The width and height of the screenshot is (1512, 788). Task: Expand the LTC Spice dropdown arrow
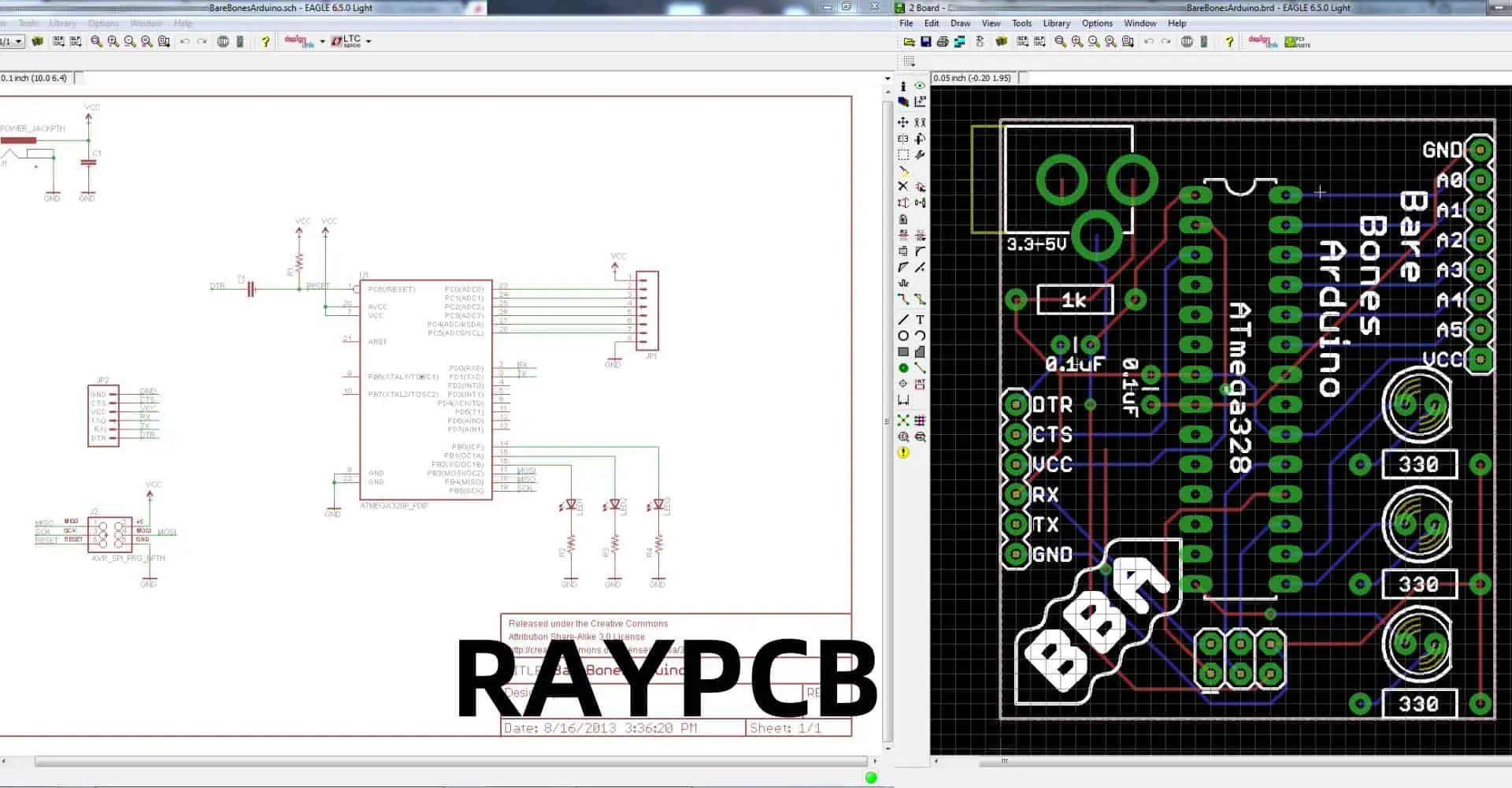(x=369, y=42)
